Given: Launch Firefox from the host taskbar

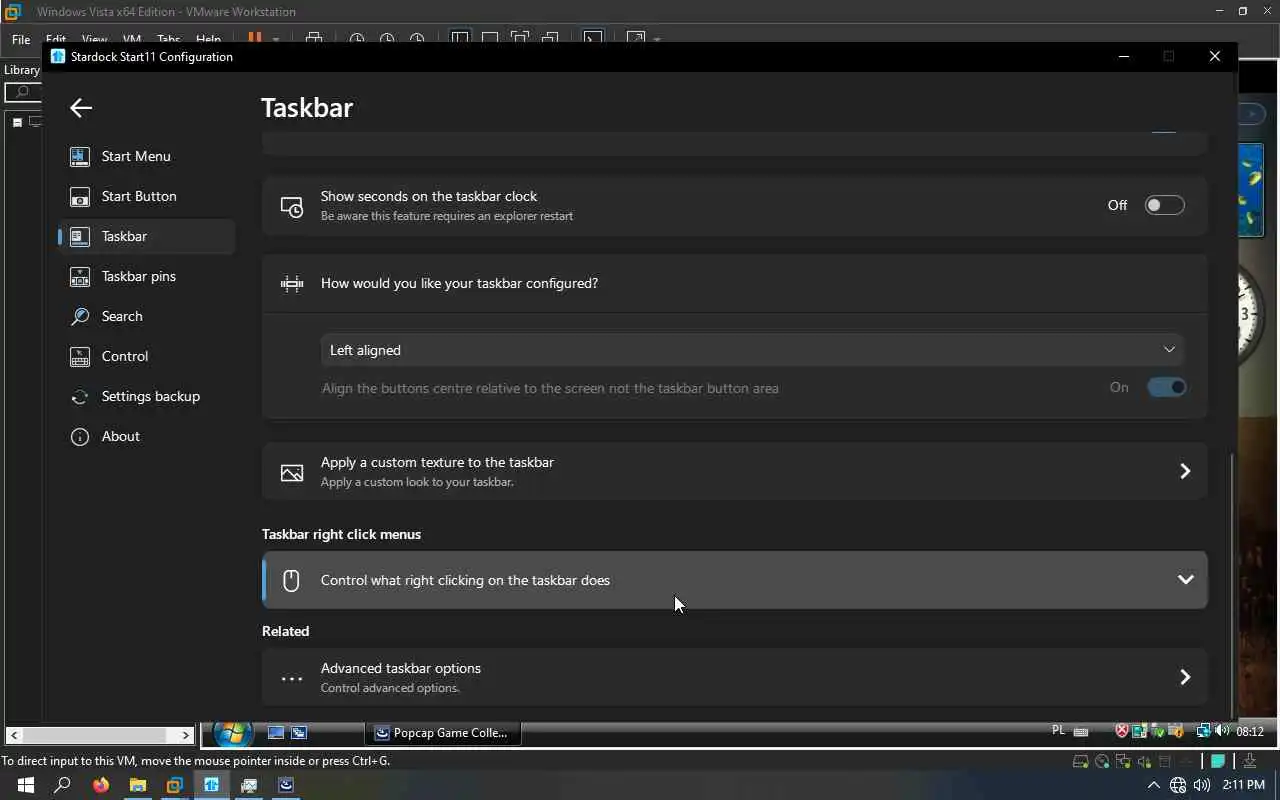Looking at the screenshot, I should click(x=100, y=785).
